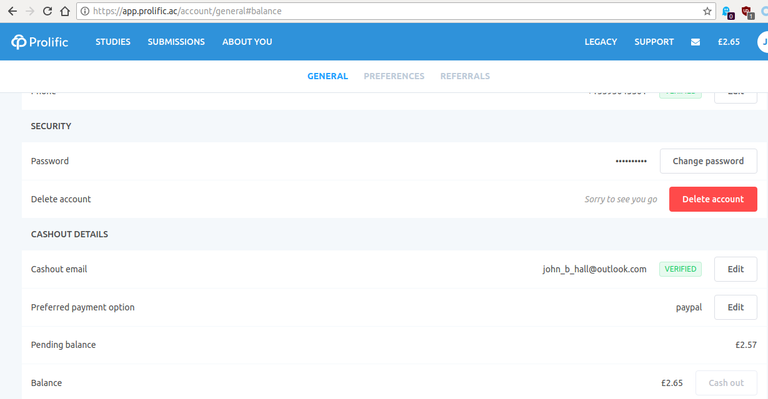Open the STUDIES menu item

(113, 42)
